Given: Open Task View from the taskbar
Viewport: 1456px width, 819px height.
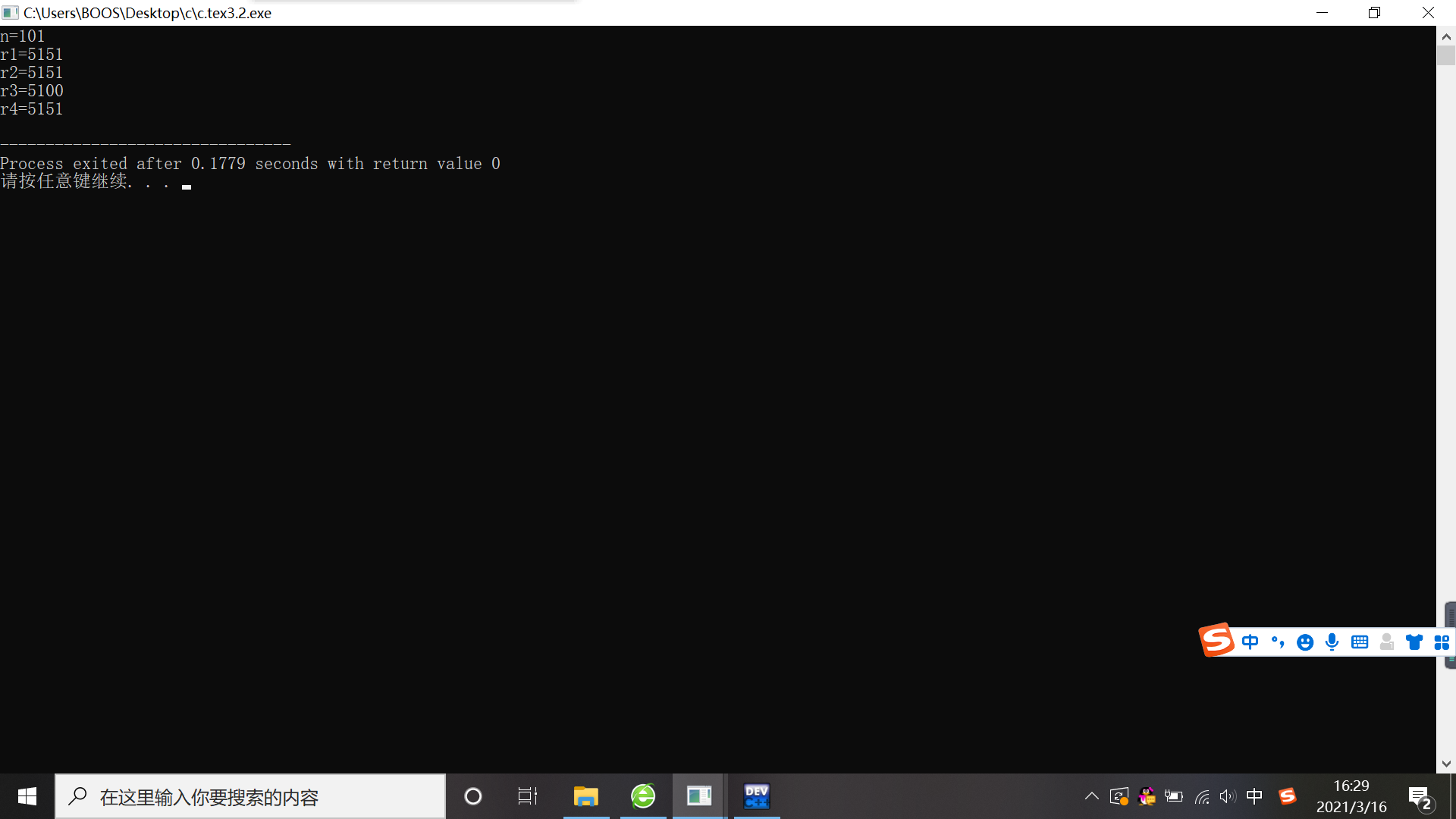Looking at the screenshot, I should (528, 796).
